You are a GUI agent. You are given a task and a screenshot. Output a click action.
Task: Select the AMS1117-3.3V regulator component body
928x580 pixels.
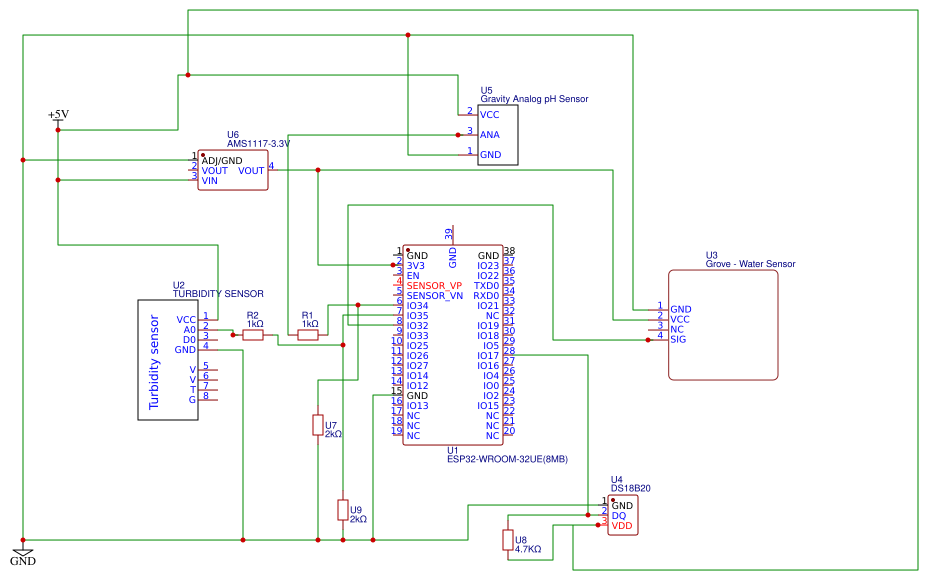click(x=233, y=170)
